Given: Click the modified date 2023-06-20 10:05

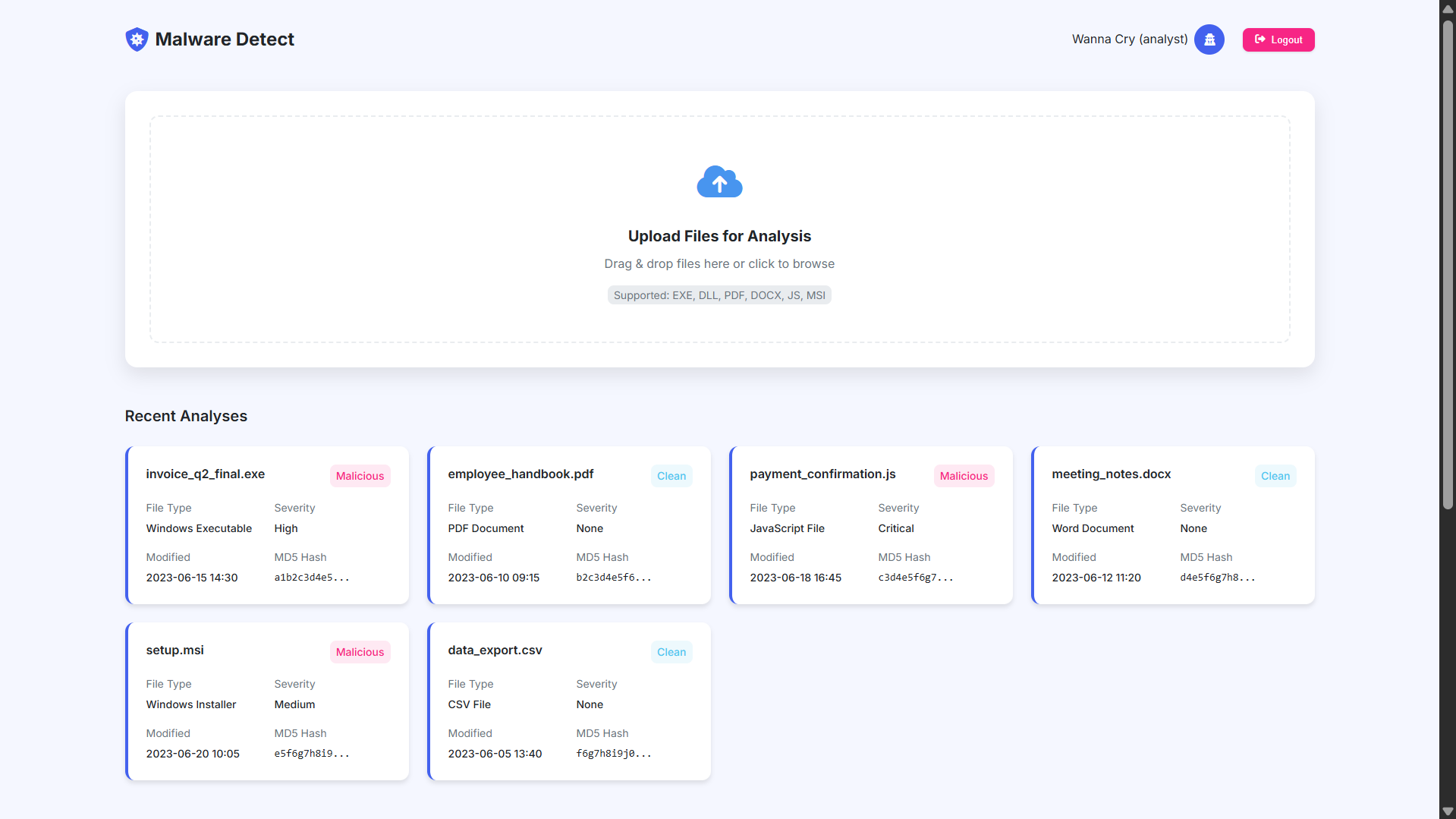Looking at the screenshot, I should coord(193,754).
